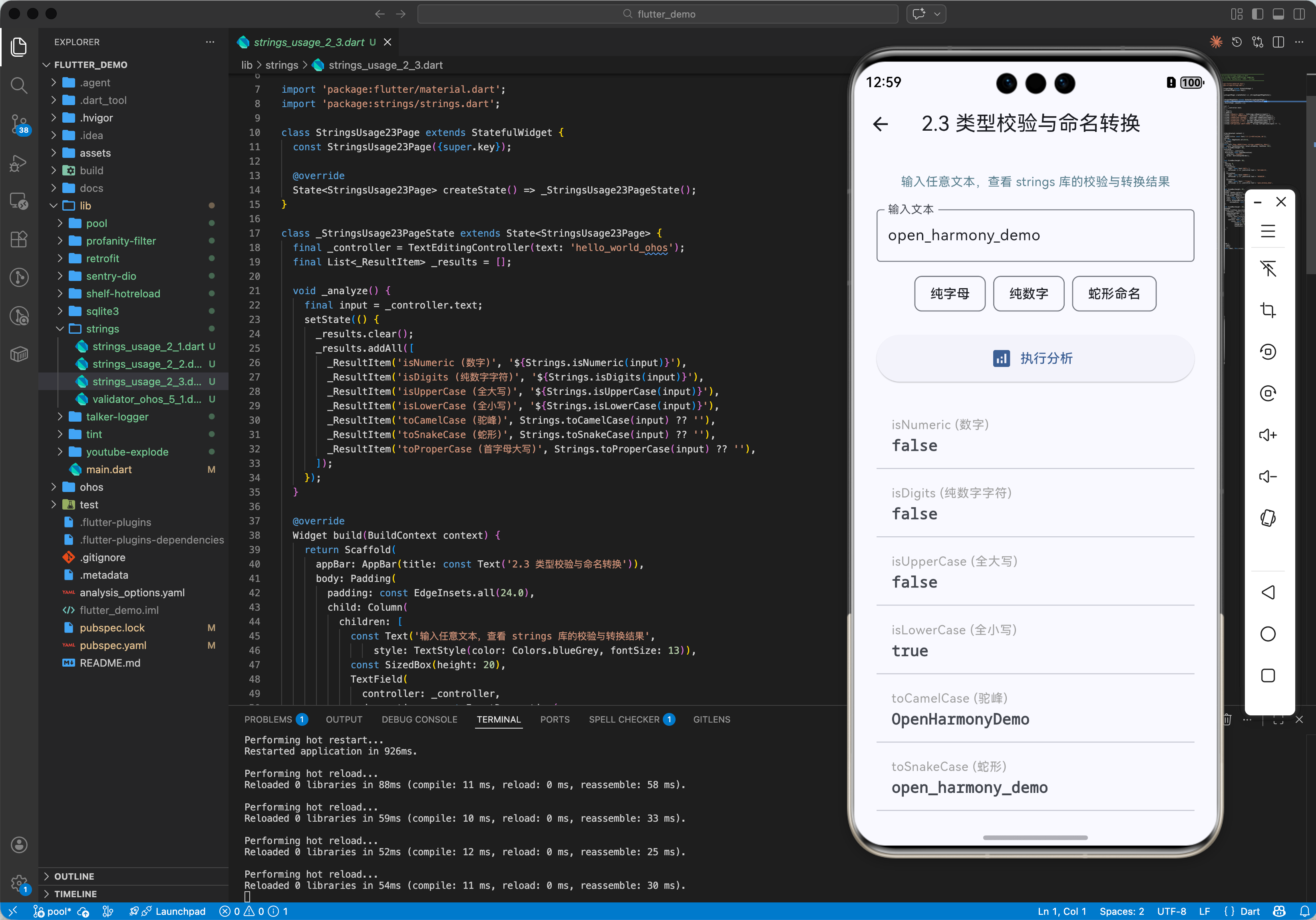
Task: Open the Extensions view
Action: (x=19, y=240)
